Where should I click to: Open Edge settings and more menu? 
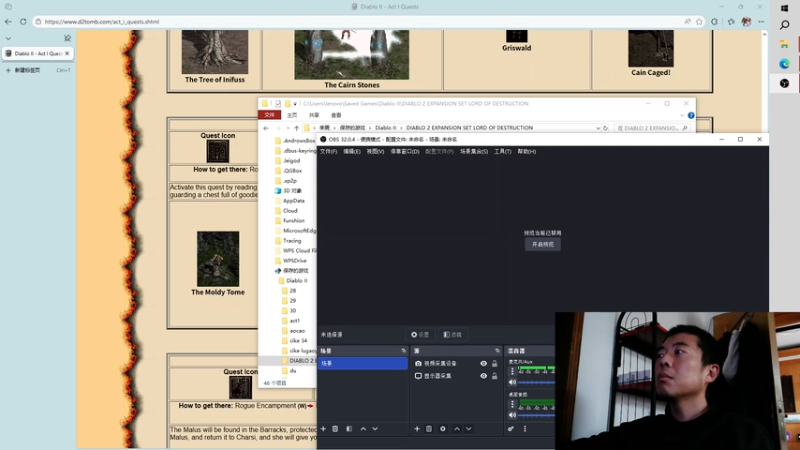click(761, 21)
